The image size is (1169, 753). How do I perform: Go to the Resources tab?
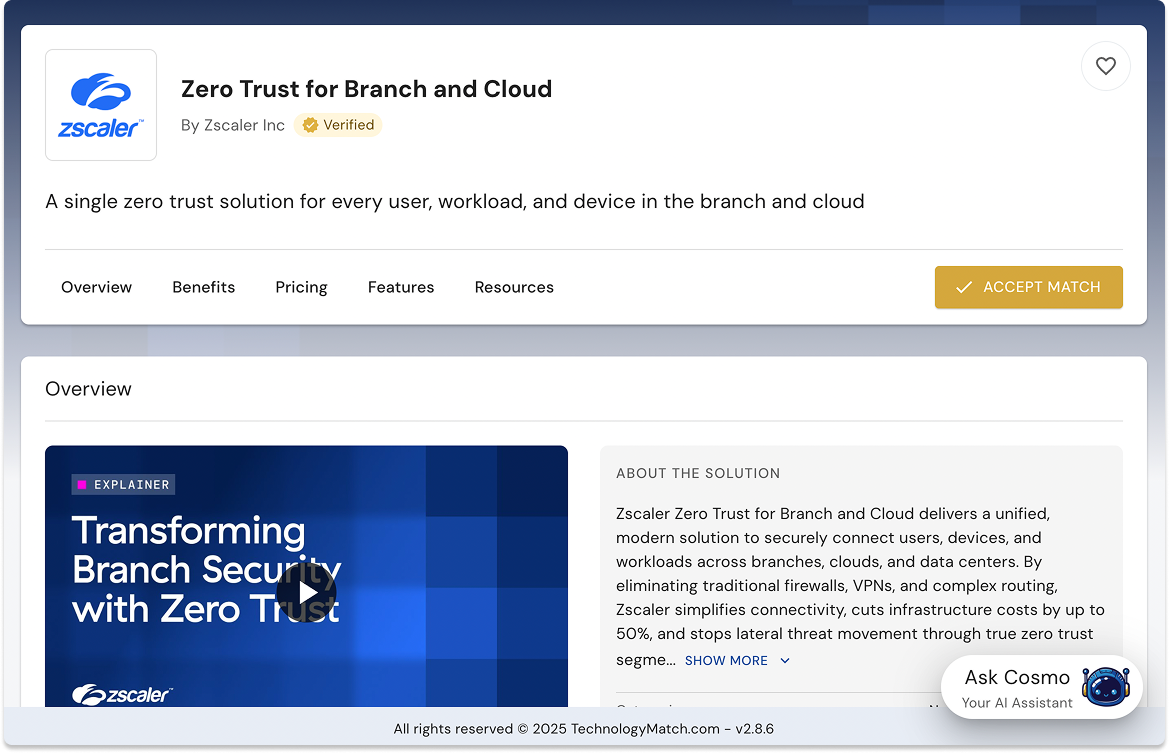pyautogui.click(x=514, y=287)
